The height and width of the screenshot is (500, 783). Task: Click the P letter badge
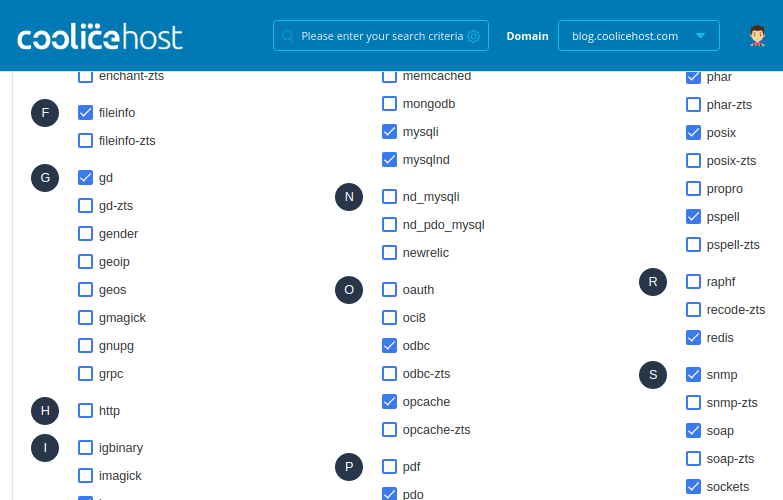(349, 467)
